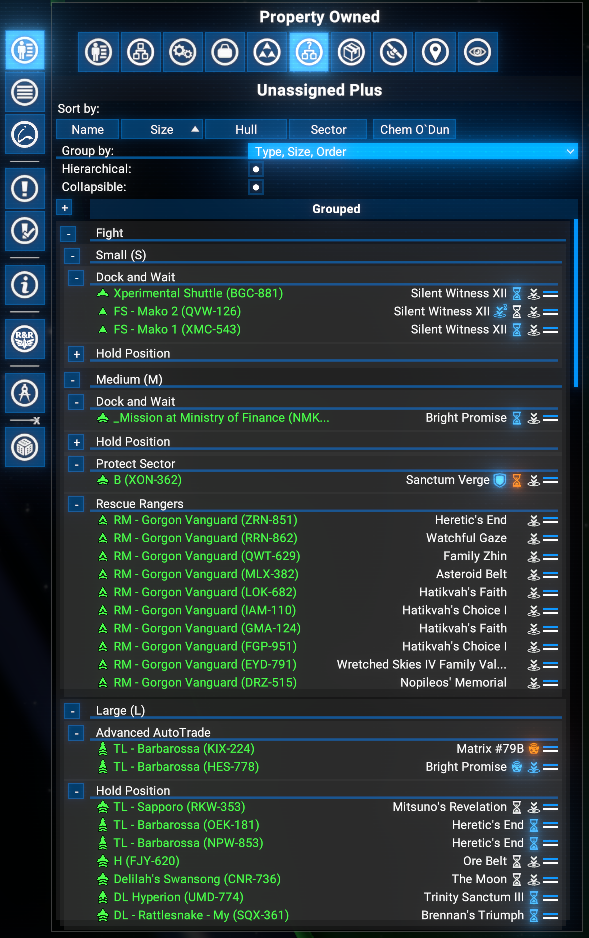Click lines icon on RM - Gorgon Vanguard (ZRN-851) row
The image size is (589, 938).
pos(551,520)
